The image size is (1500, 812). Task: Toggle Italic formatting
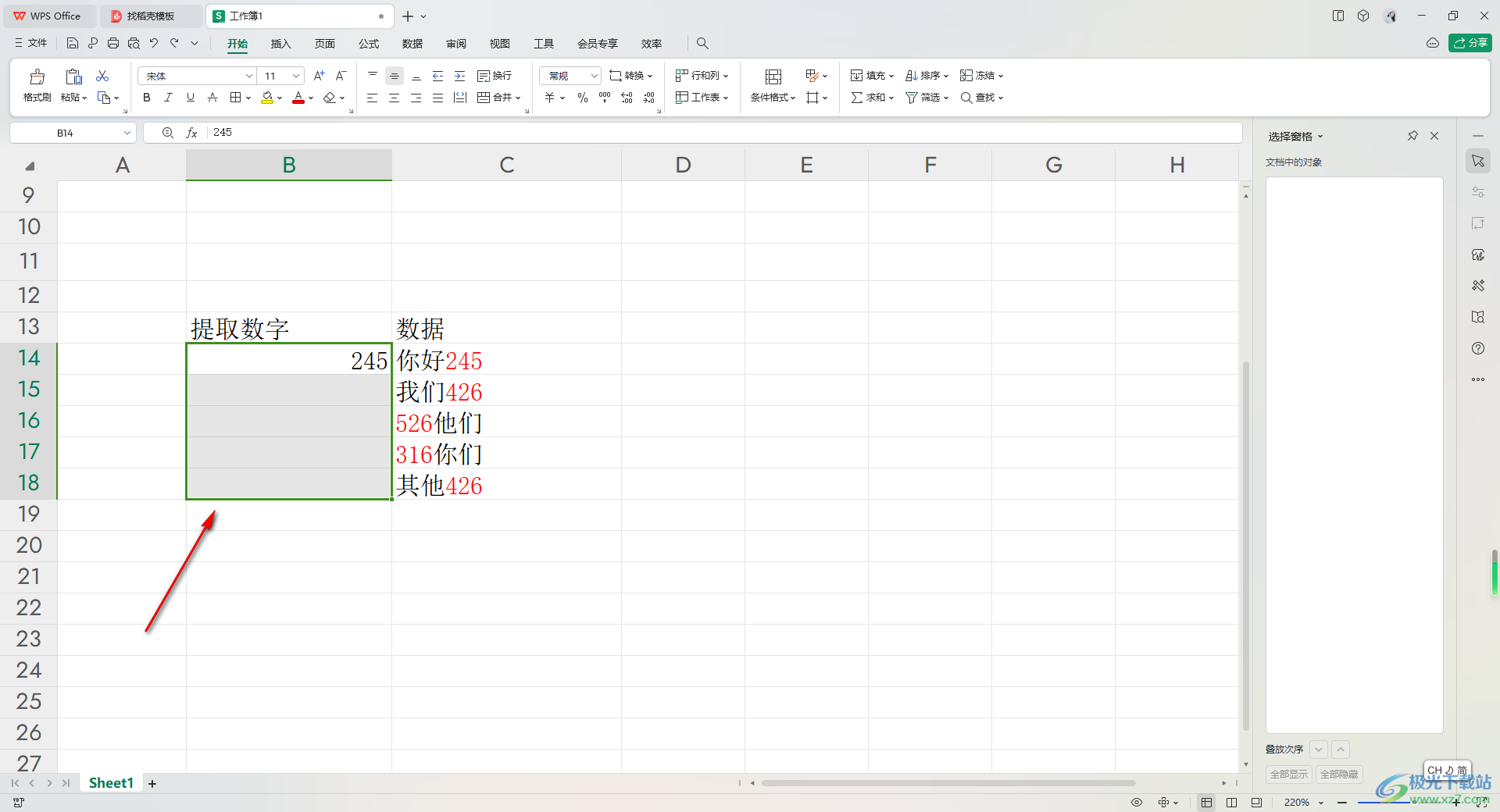(169, 98)
